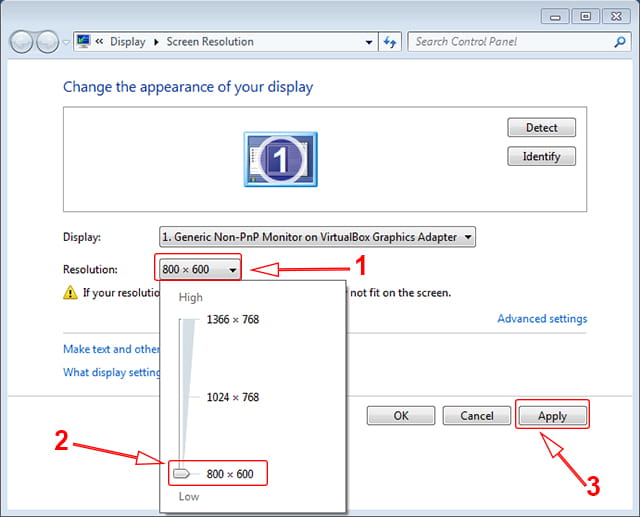Click the Identify button
This screenshot has width=640, height=517.
542,156
